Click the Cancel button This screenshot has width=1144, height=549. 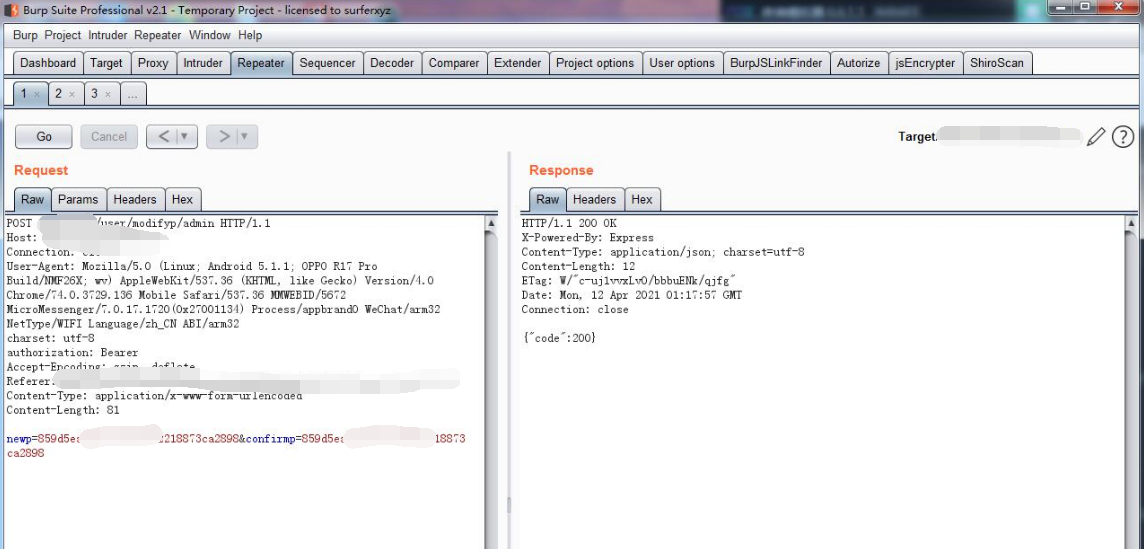pos(109,137)
